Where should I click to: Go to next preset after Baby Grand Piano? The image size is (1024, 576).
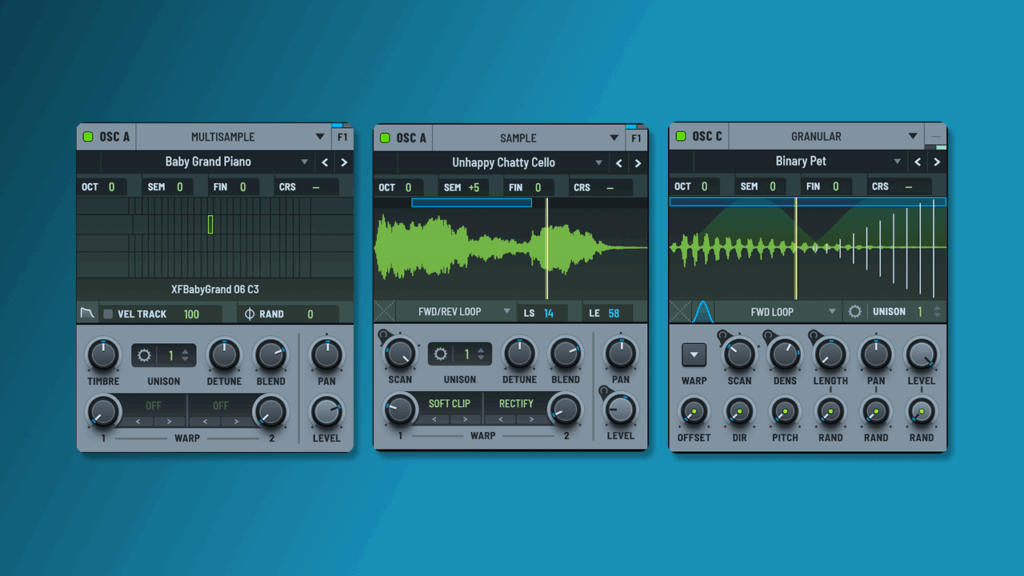344,162
